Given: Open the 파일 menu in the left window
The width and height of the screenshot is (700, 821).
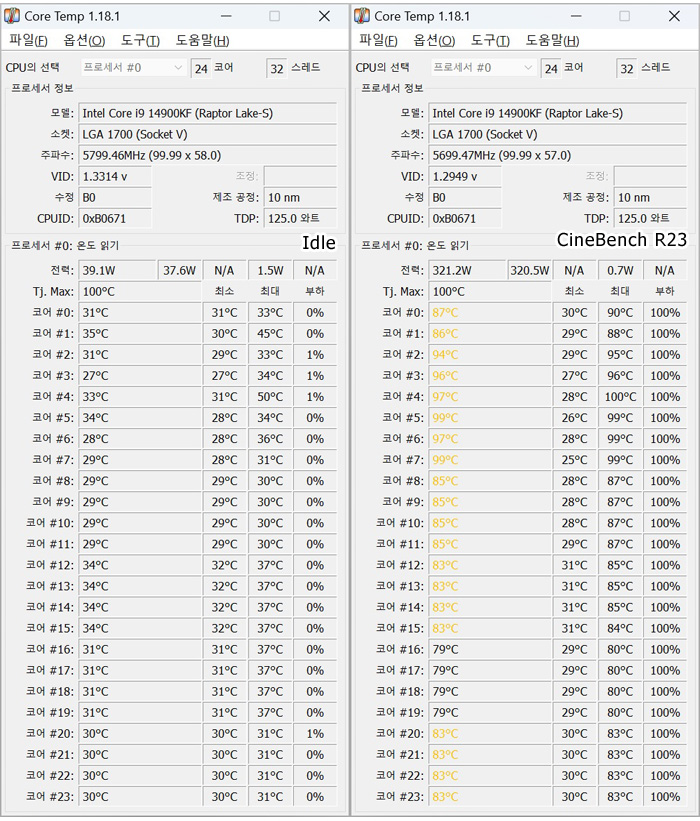Looking at the screenshot, I should coord(27,40).
